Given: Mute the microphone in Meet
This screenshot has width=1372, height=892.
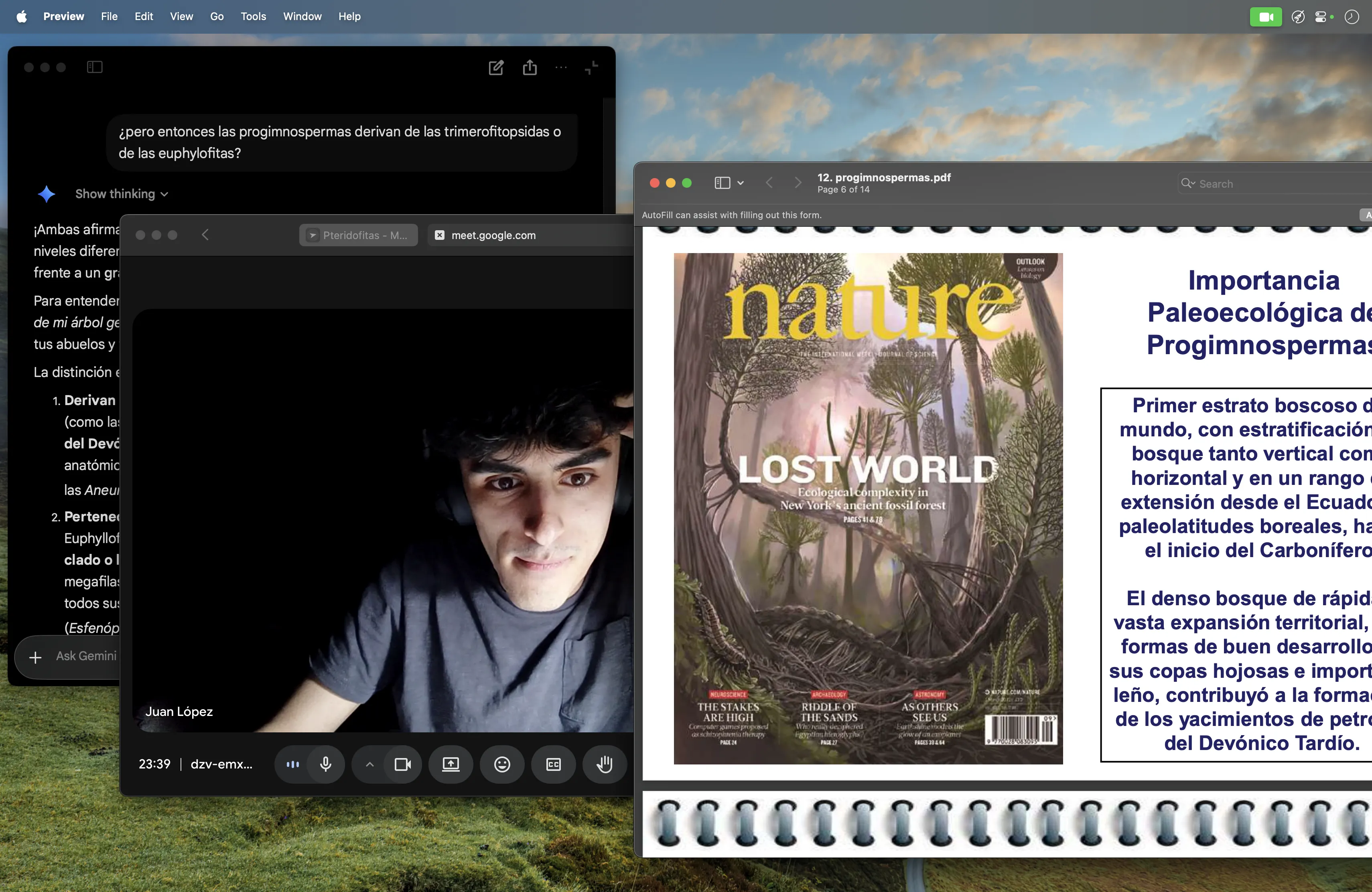Looking at the screenshot, I should point(326,764).
